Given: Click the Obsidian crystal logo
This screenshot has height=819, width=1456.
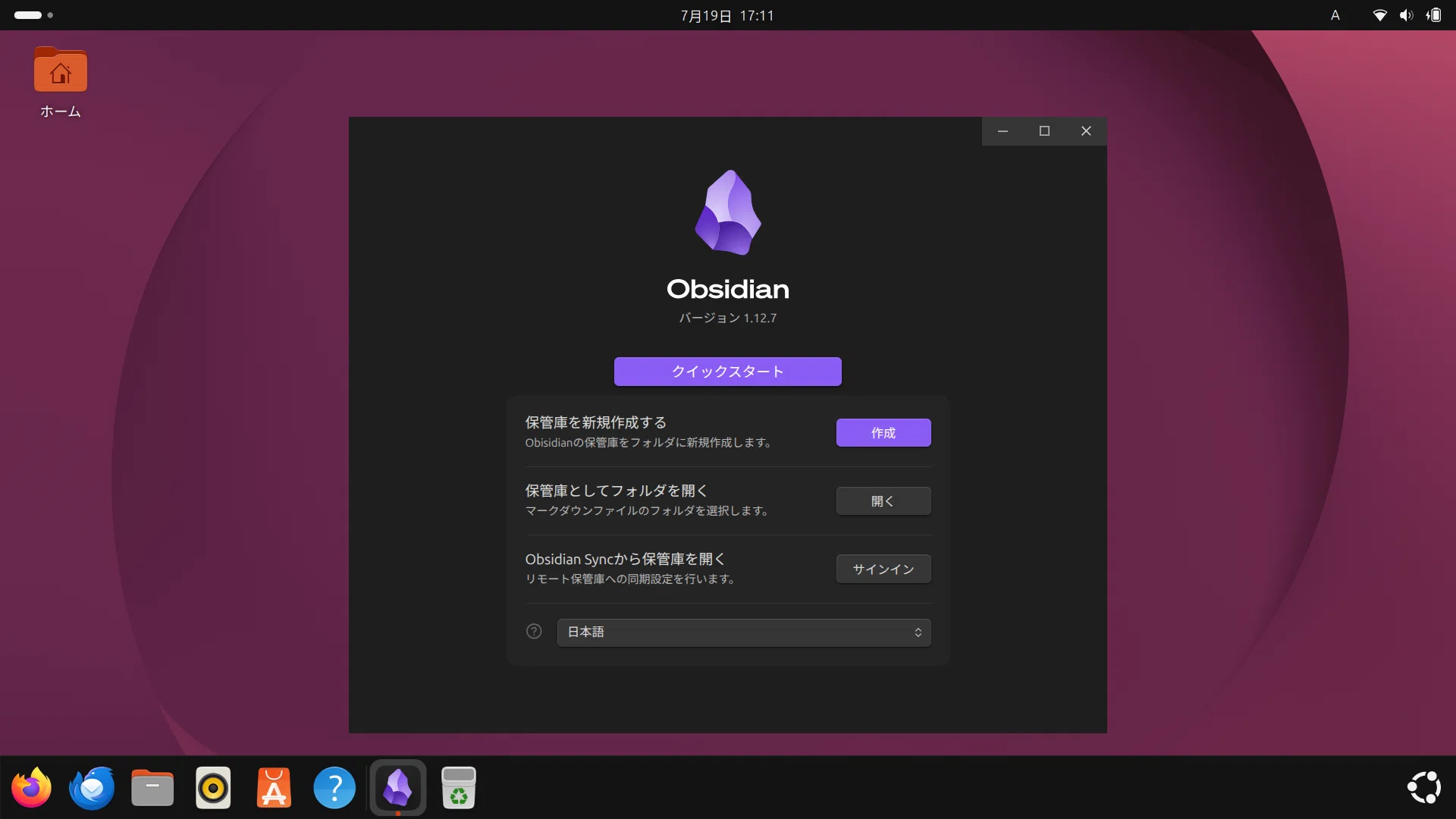Looking at the screenshot, I should coord(728,212).
